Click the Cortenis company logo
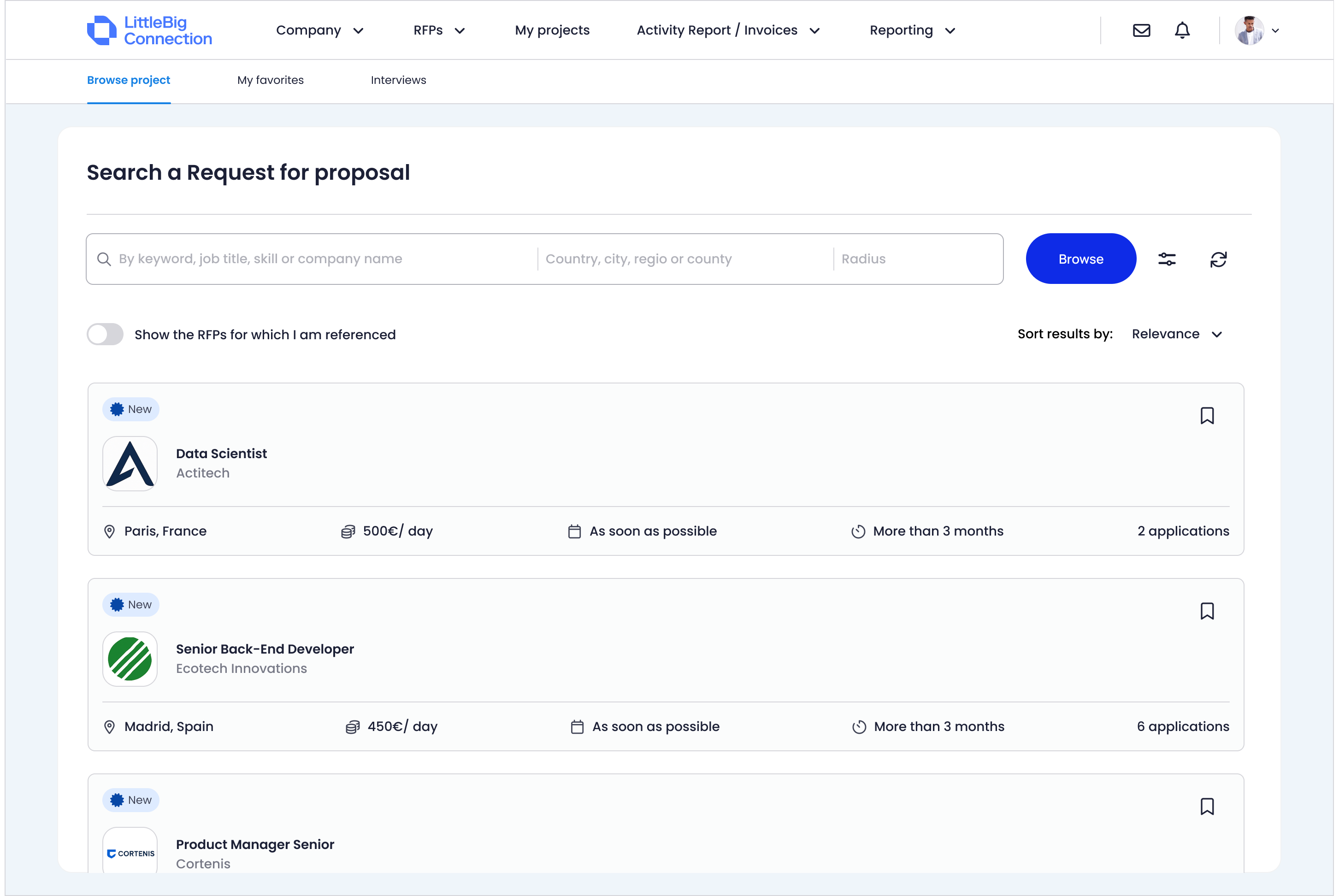This screenshot has height=896, width=1339. (x=130, y=850)
